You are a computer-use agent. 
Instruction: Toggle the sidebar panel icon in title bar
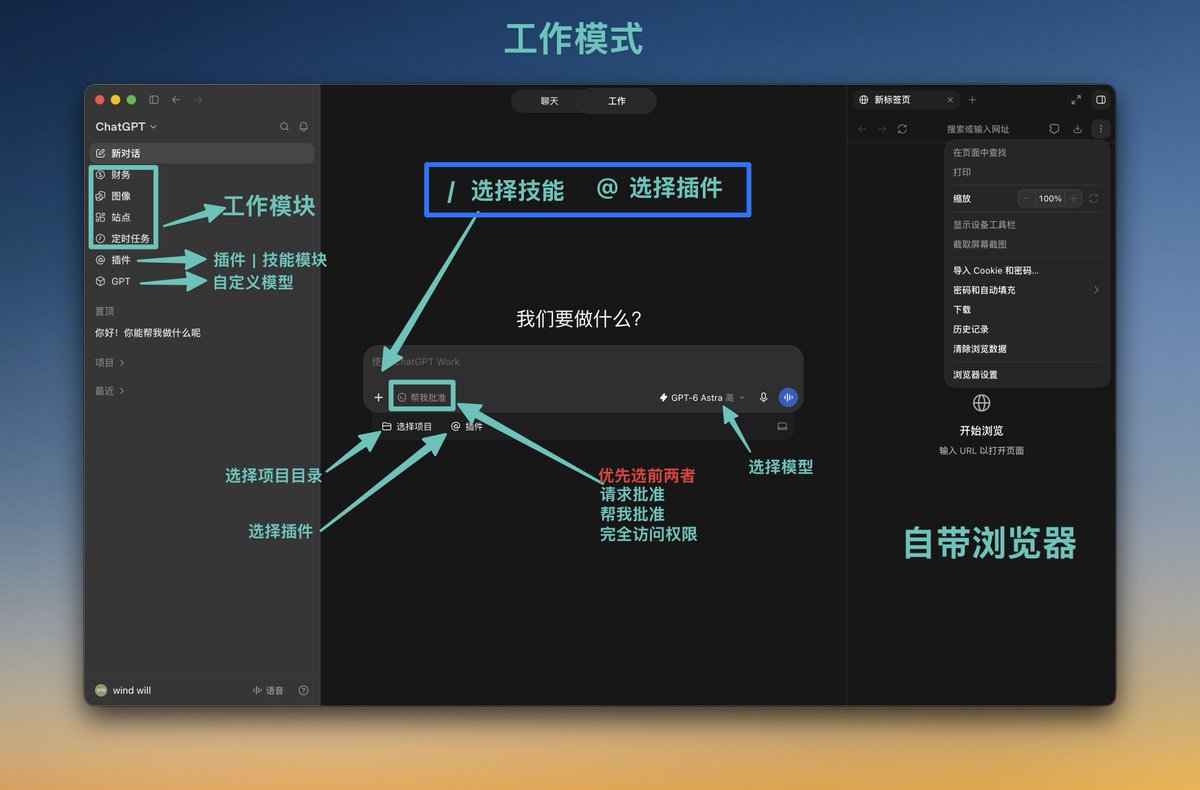pyautogui.click(x=154, y=100)
